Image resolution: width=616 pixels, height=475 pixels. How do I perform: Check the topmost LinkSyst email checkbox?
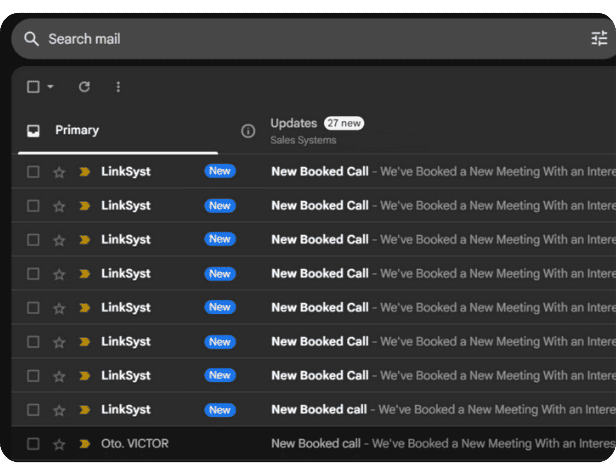(x=33, y=172)
